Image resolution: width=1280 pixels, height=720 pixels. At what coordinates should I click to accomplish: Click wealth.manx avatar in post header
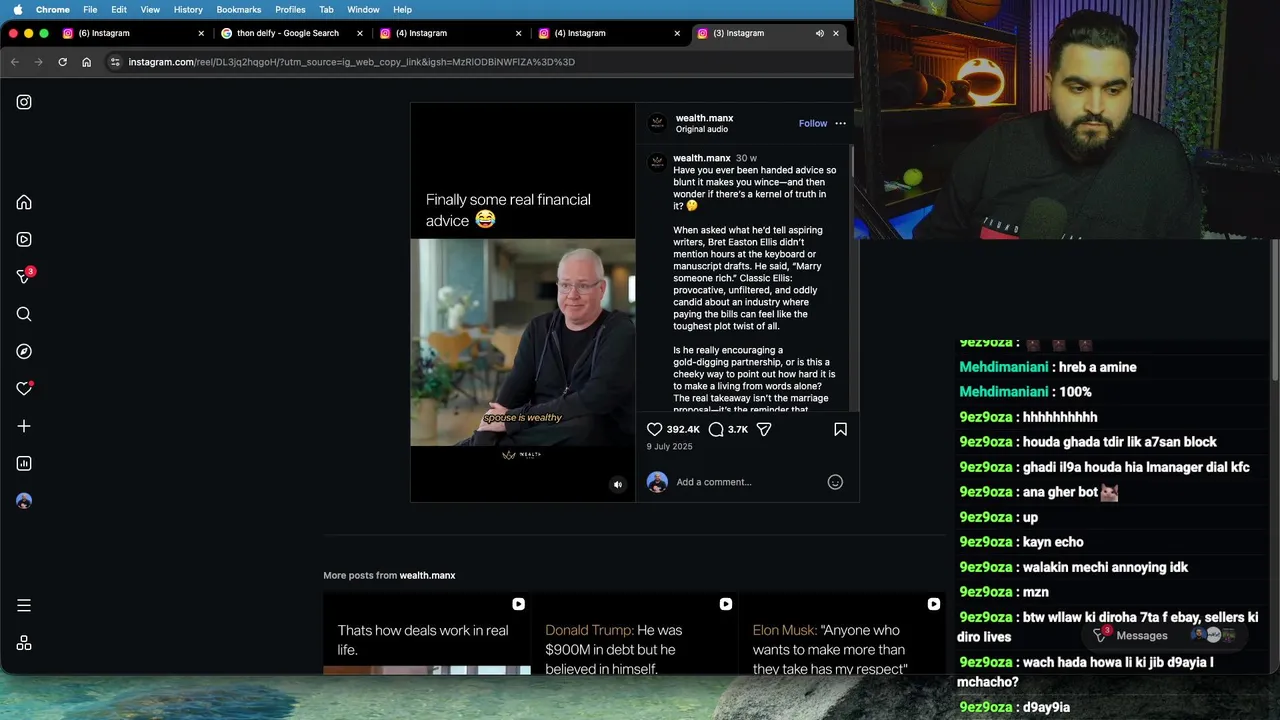[657, 123]
